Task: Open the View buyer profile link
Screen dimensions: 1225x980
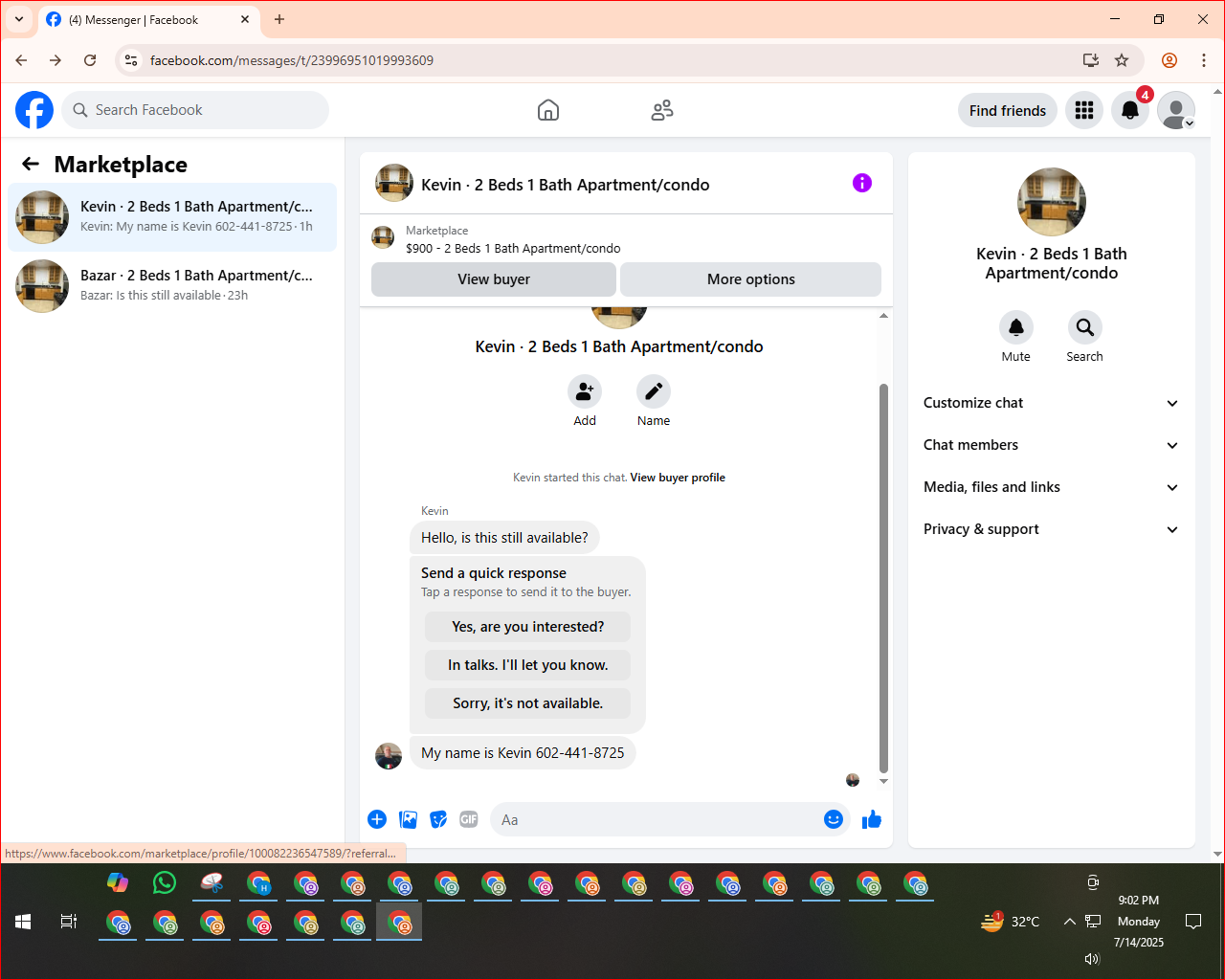Action: (x=678, y=478)
